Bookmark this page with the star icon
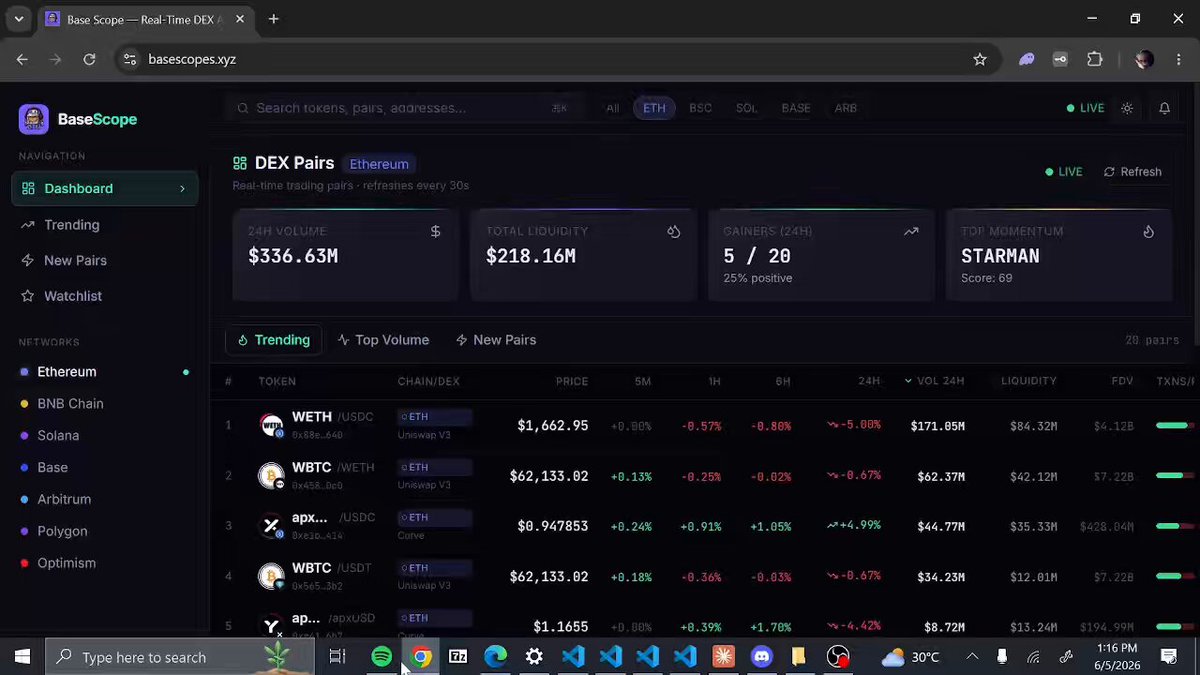The height and width of the screenshot is (675, 1200). [x=980, y=59]
